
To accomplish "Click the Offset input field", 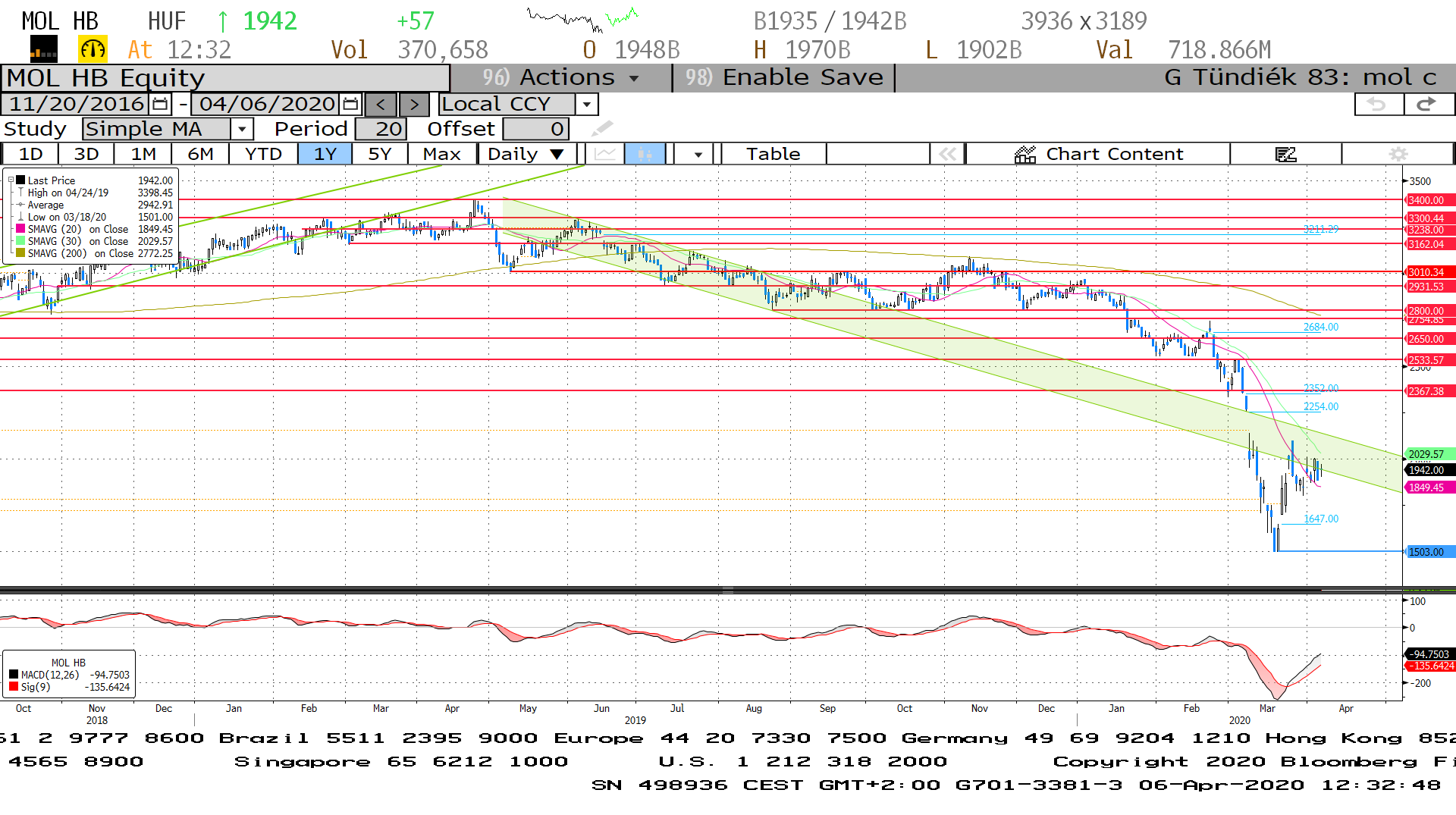I will (535, 129).
